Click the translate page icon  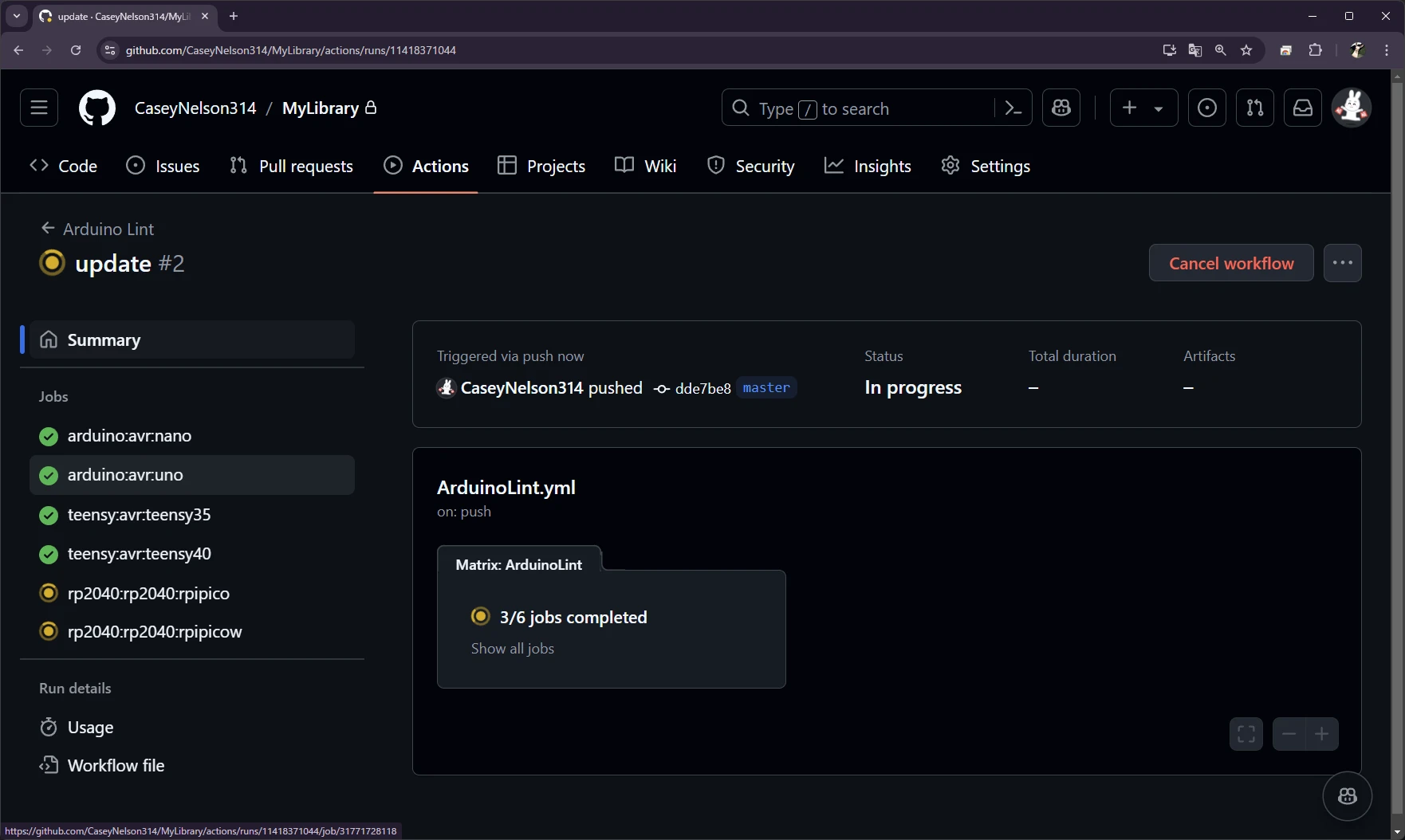(x=1194, y=50)
